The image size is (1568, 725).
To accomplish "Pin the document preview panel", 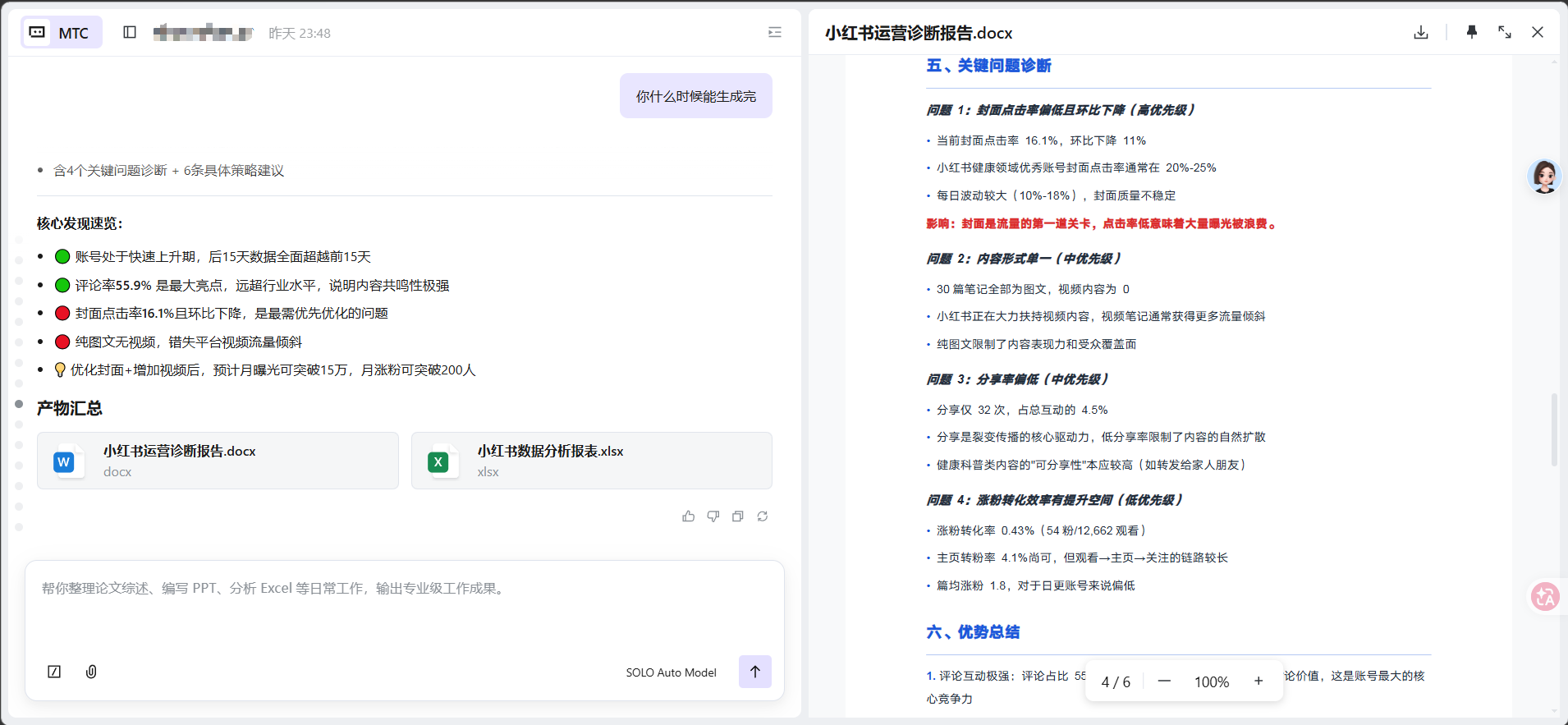I will (1471, 33).
